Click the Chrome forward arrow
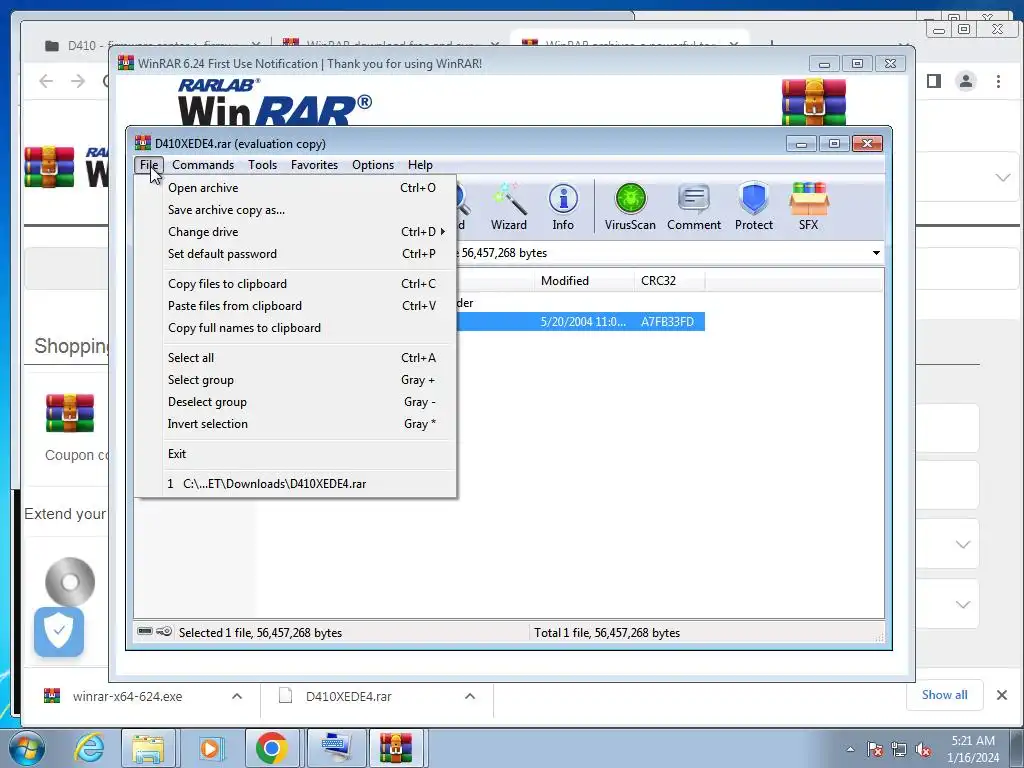 pyautogui.click(x=78, y=81)
